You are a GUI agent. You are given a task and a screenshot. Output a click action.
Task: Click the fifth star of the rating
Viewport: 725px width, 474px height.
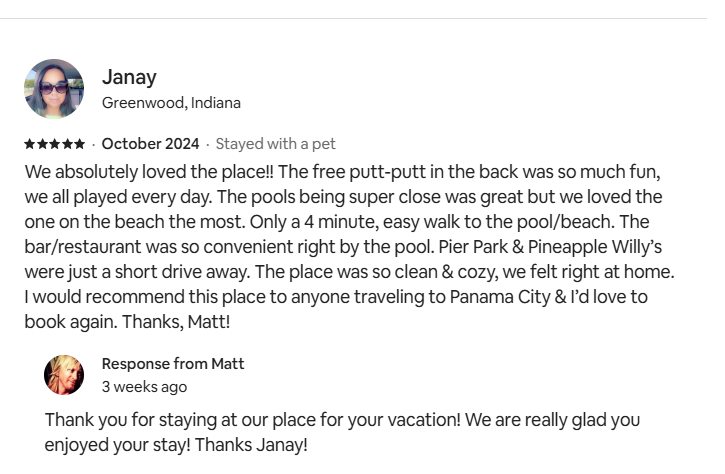click(80, 144)
